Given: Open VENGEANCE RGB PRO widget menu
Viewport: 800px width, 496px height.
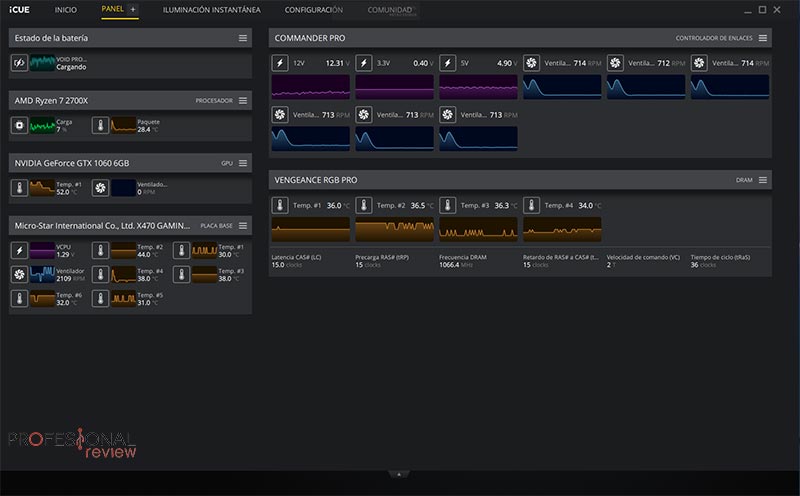Looking at the screenshot, I should pos(763,180).
